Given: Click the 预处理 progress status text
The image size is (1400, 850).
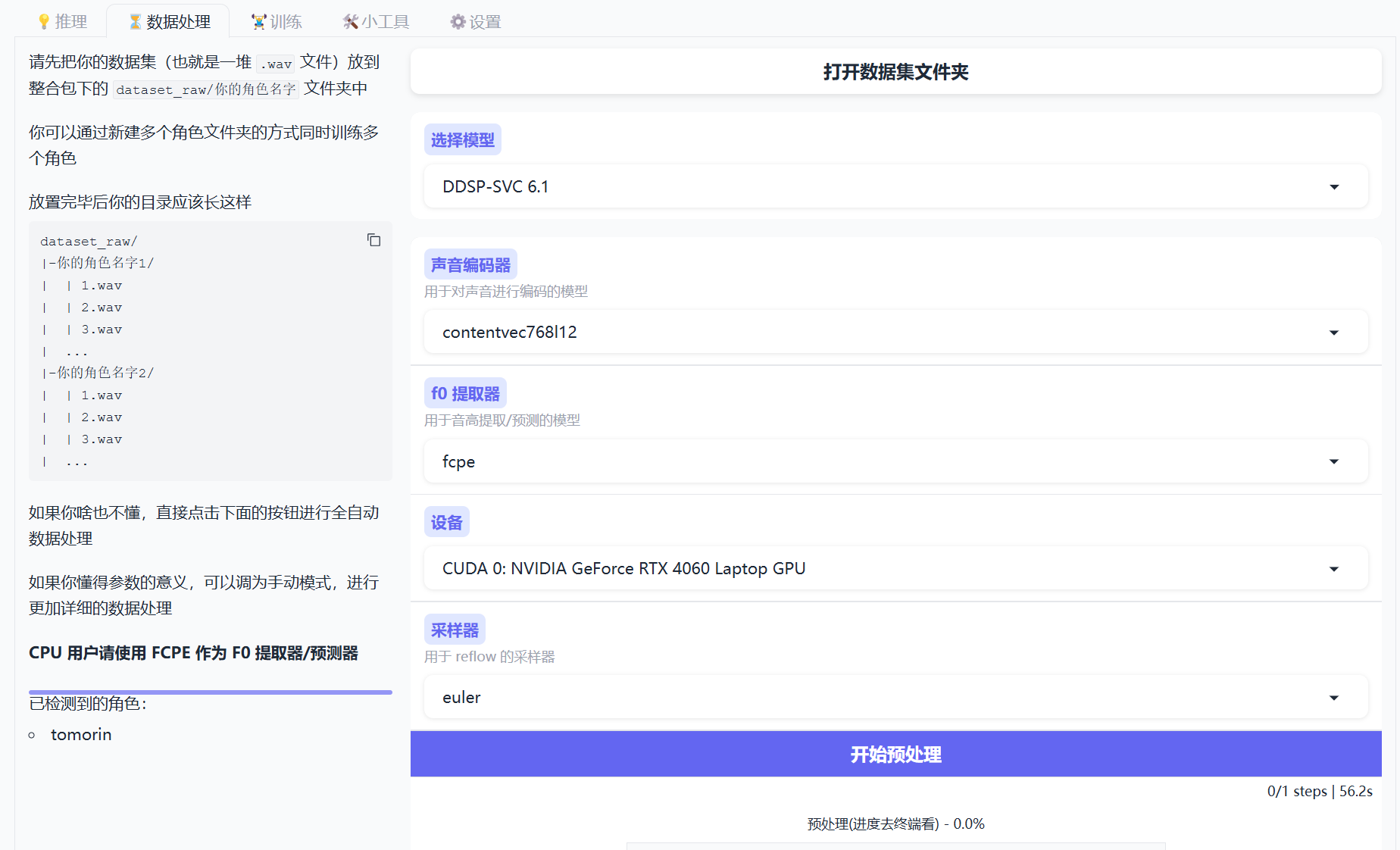Looking at the screenshot, I should 895,824.
